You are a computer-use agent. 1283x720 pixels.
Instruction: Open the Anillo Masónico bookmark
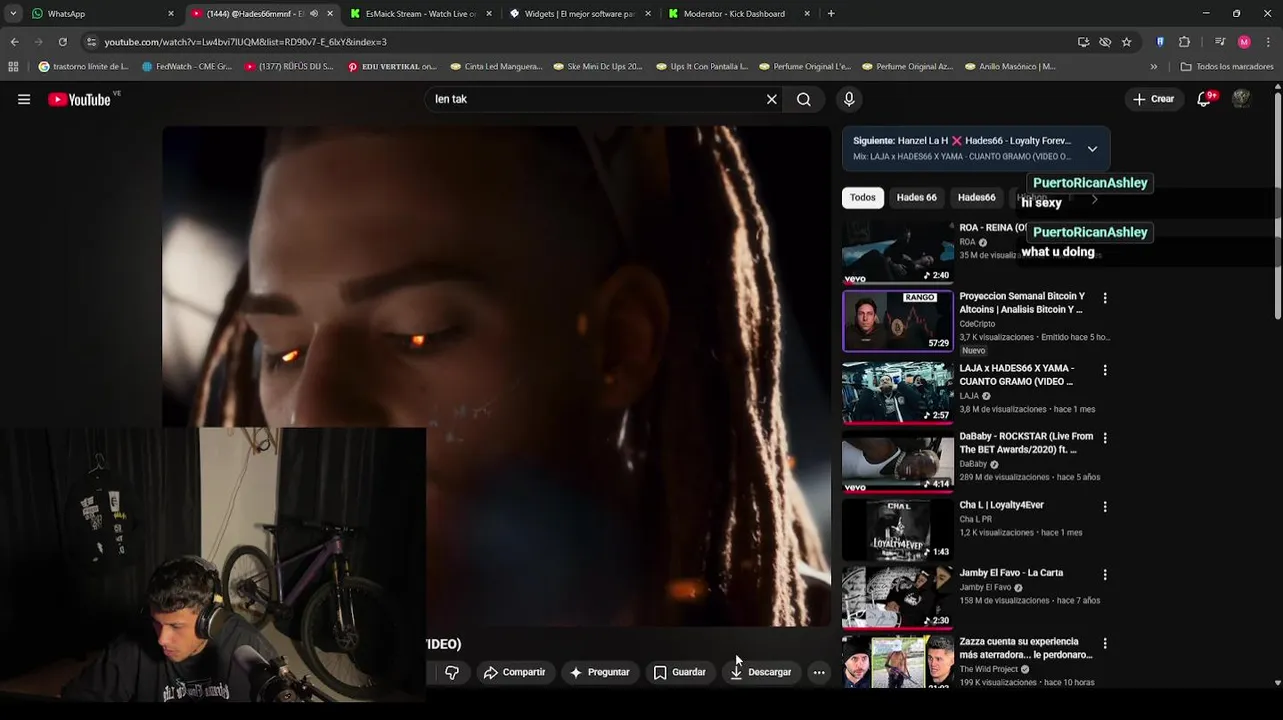(1010, 67)
